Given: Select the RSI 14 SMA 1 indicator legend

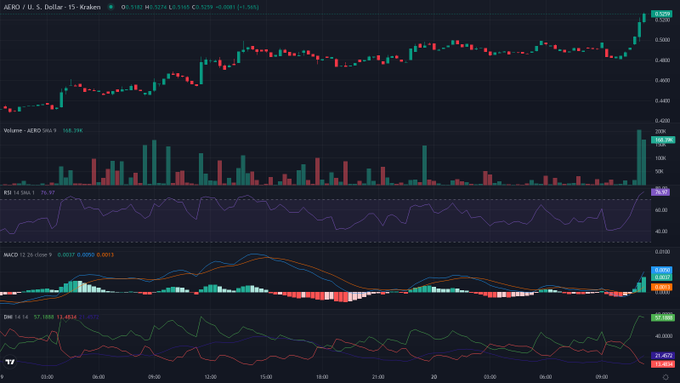Looking at the screenshot, I should [x=19, y=193].
